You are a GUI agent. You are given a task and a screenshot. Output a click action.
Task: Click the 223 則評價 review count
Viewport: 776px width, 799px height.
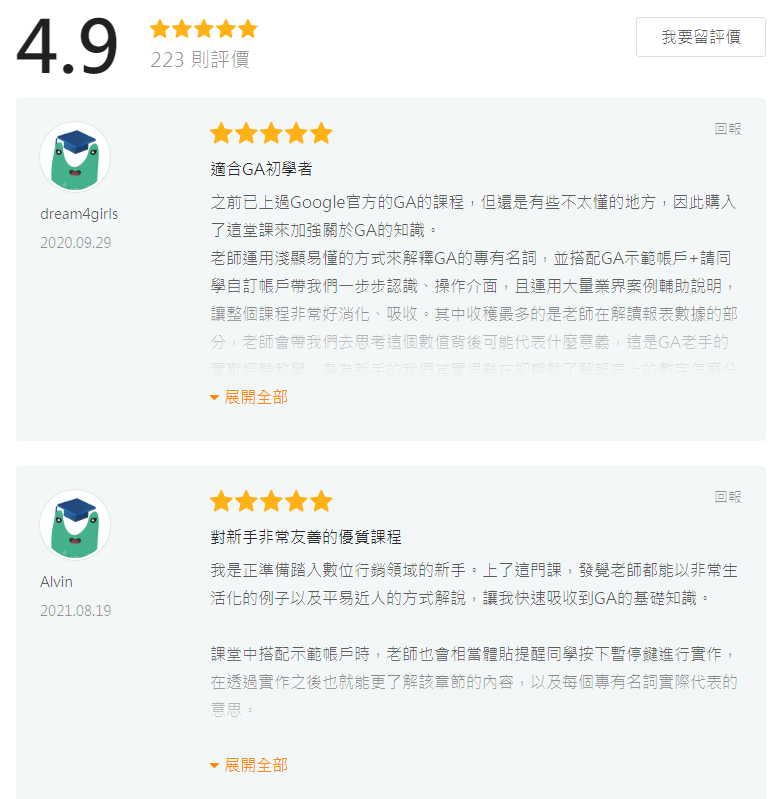click(199, 60)
